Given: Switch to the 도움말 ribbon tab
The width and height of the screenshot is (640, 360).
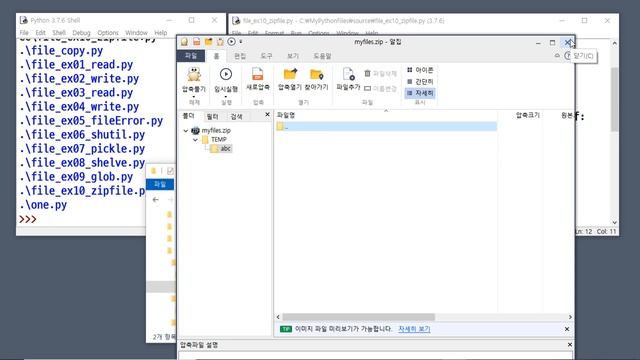Looking at the screenshot, I should pos(322,56).
